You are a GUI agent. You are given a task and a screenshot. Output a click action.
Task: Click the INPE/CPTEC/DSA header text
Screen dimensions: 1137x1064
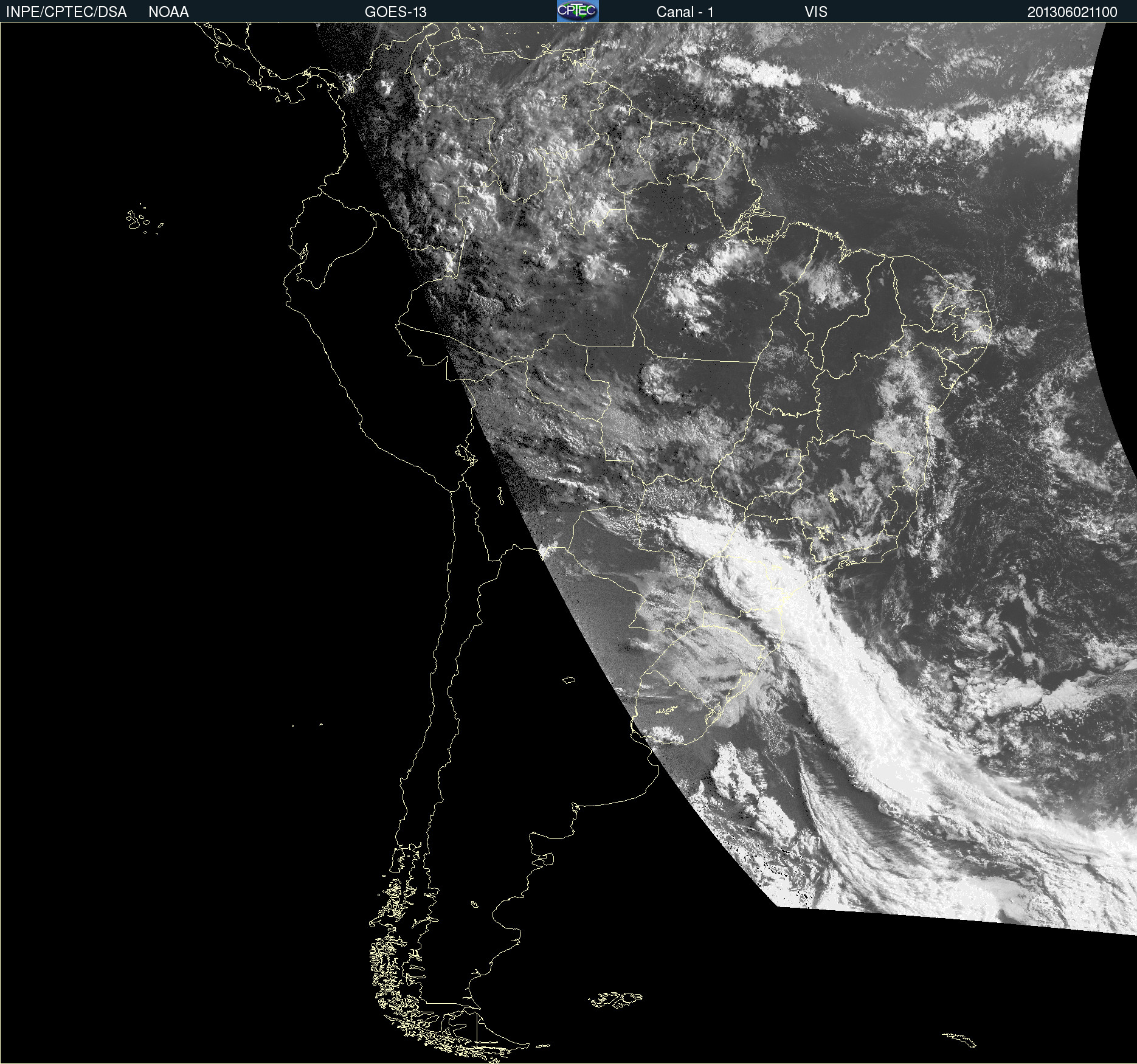click(x=66, y=12)
